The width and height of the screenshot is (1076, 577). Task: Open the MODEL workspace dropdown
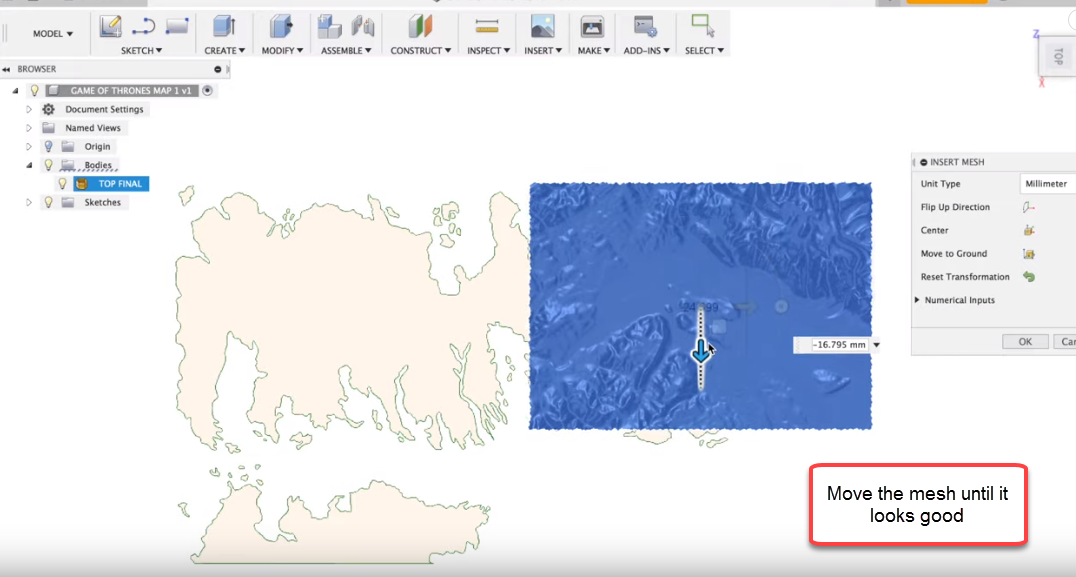tap(53, 34)
